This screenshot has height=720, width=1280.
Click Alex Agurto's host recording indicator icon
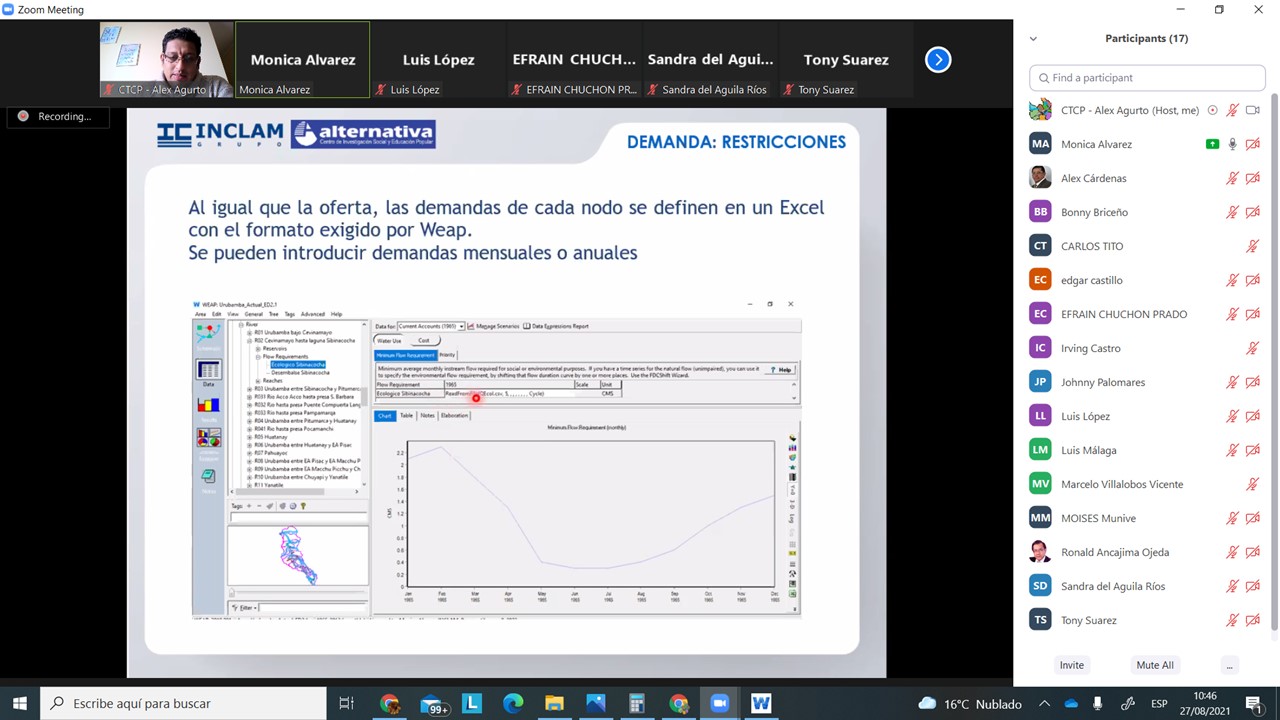[x=1213, y=110]
